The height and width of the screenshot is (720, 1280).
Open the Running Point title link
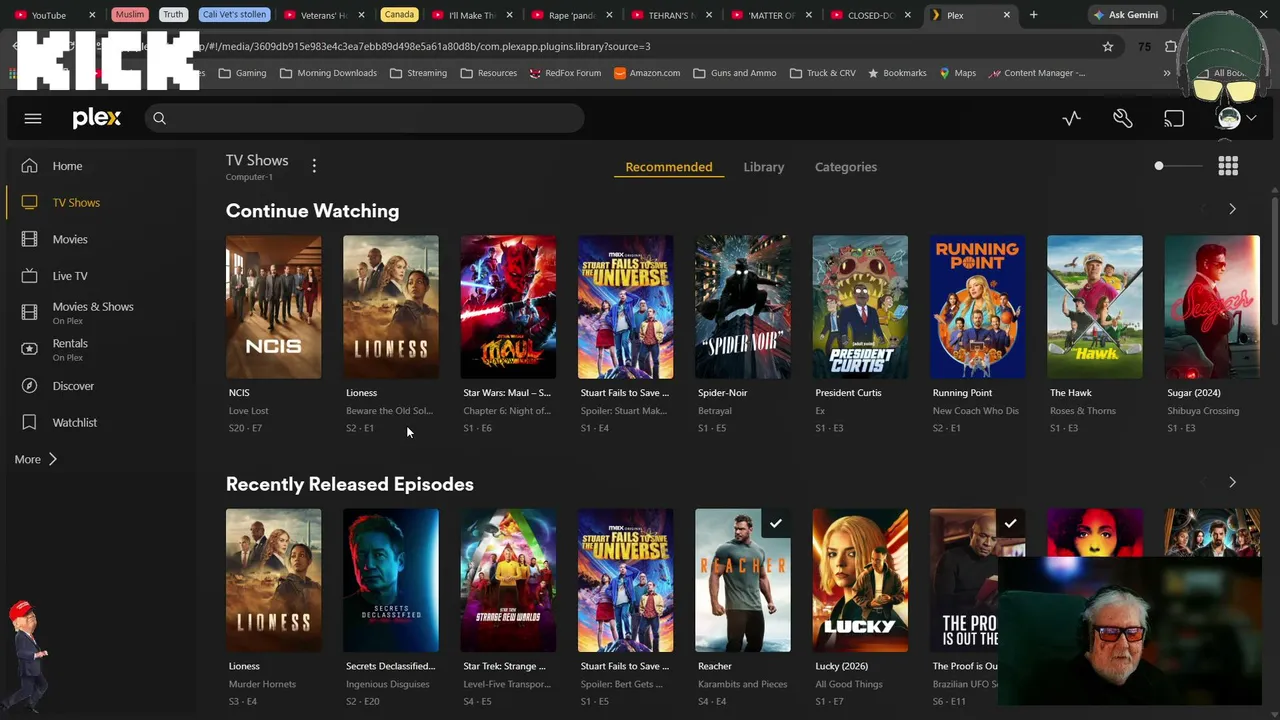962,393
